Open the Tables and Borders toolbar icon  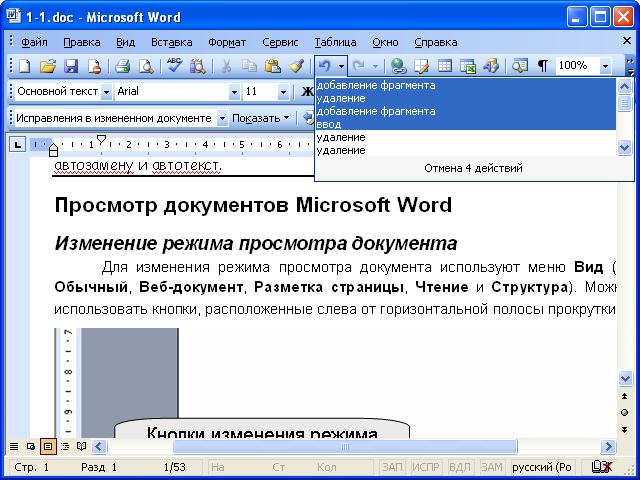coord(421,66)
